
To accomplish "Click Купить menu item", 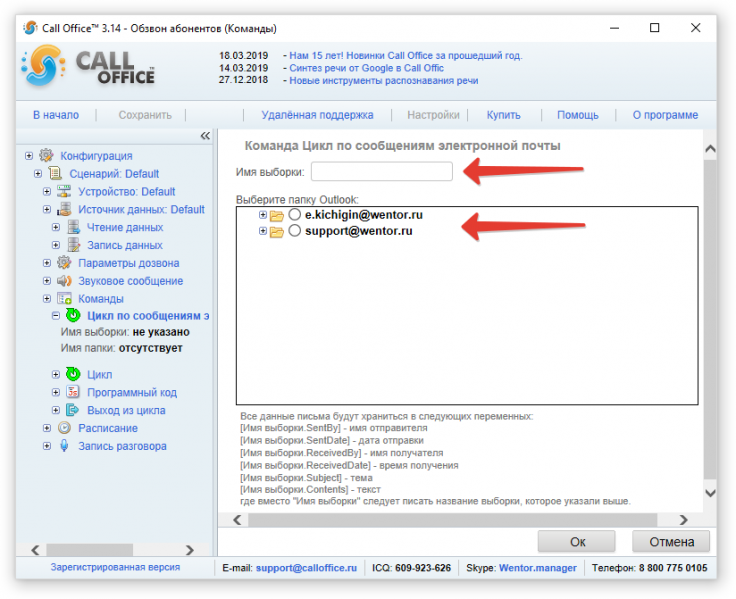I will pos(504,115).
